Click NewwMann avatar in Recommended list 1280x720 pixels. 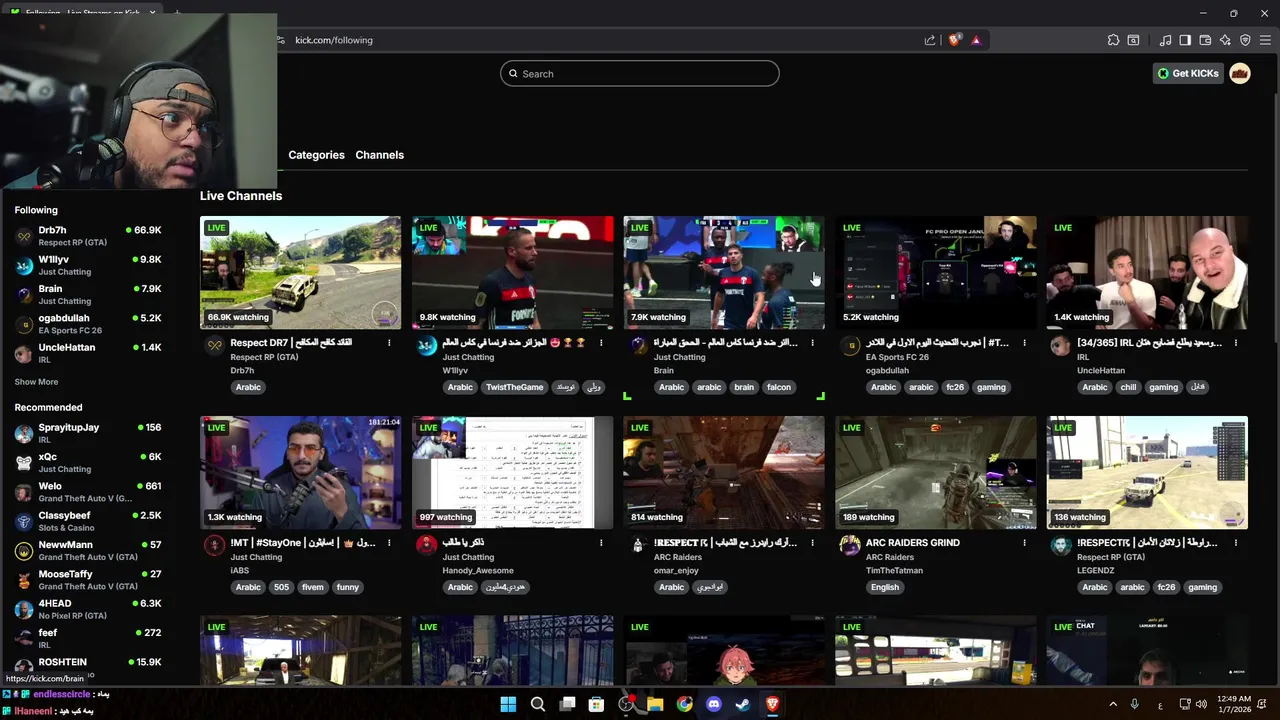click(x=24, y=551)
